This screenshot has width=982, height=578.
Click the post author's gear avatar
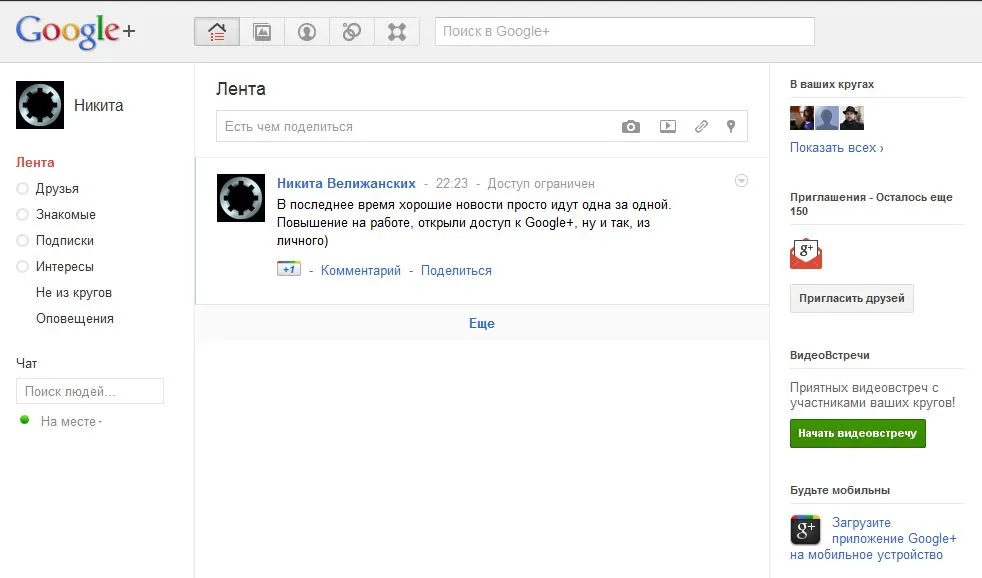coord(241,198)
